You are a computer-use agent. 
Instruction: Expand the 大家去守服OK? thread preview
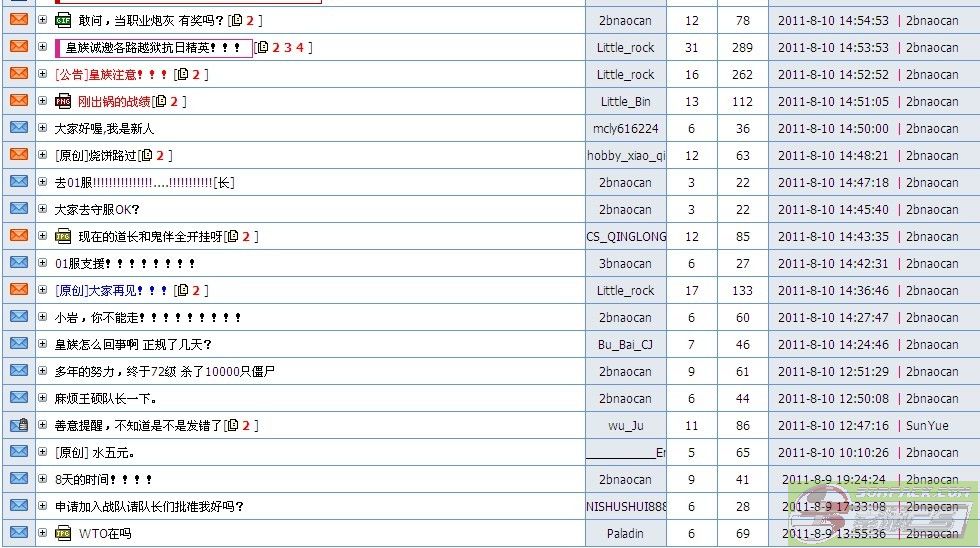42,209
